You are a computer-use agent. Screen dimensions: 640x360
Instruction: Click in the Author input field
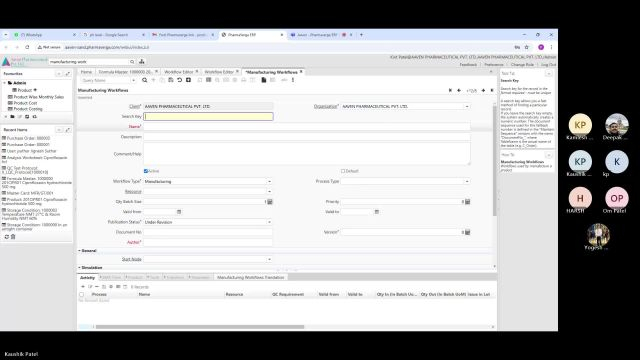208,242
